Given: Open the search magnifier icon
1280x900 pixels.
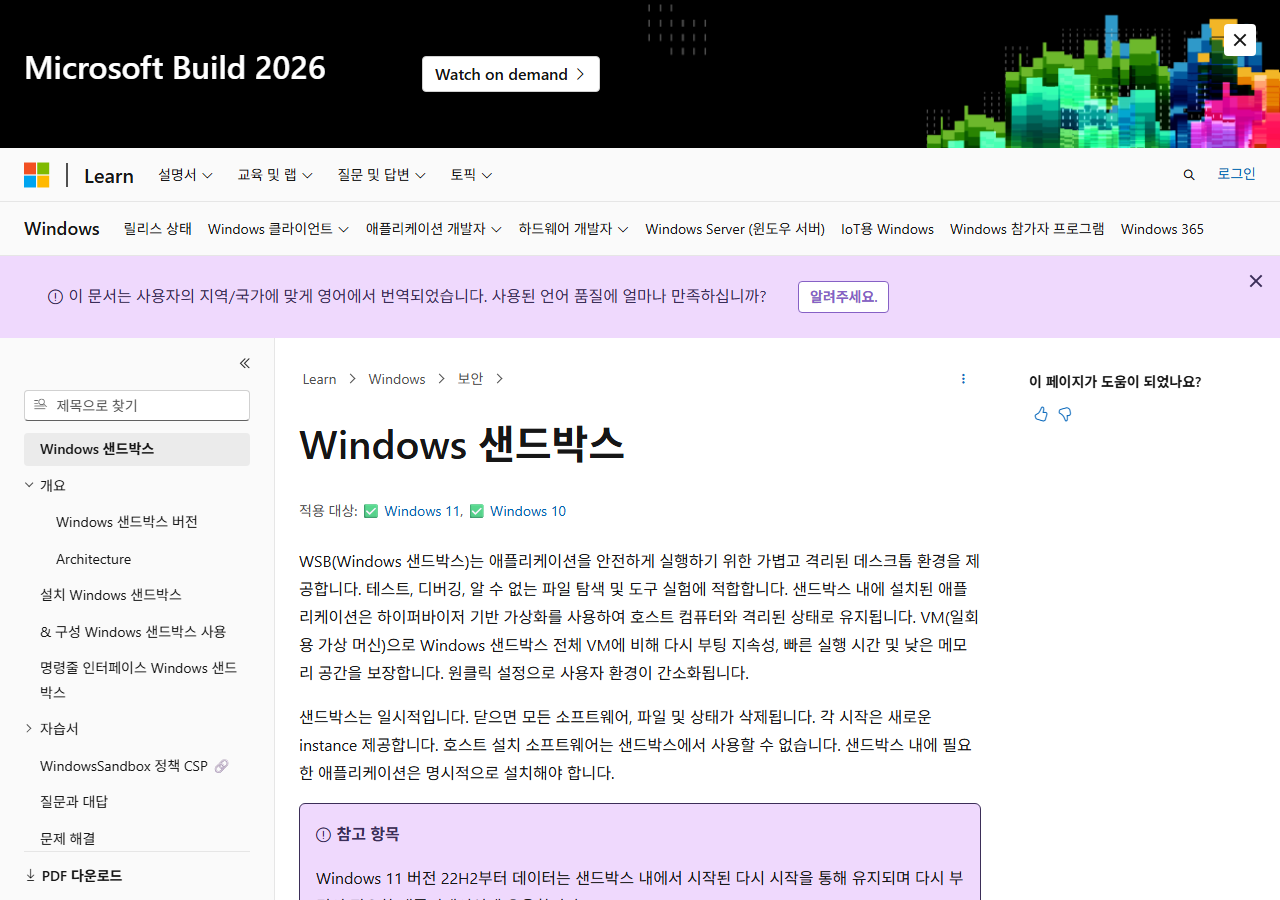Looking at the screenshot, I should (x=1189, y=175).
